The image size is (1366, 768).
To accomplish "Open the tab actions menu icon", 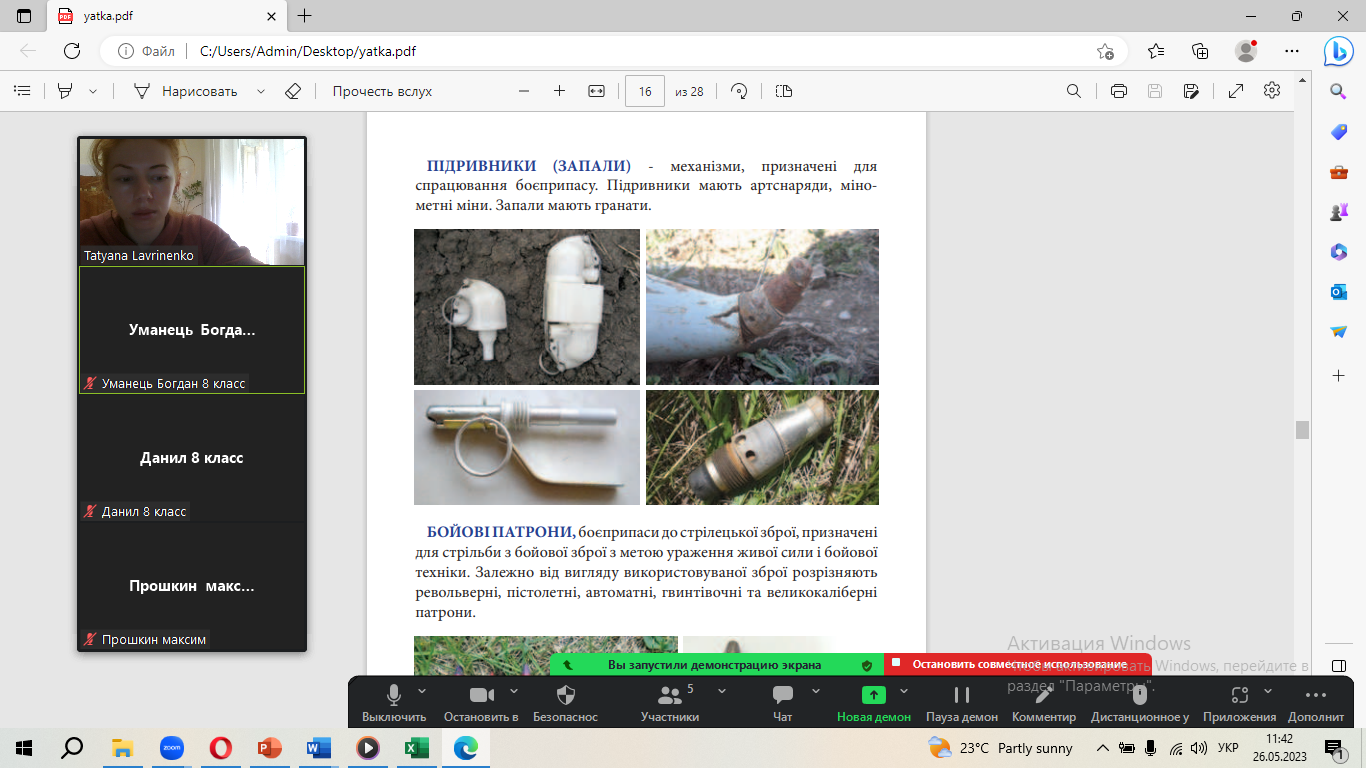I will coord(25,16).
